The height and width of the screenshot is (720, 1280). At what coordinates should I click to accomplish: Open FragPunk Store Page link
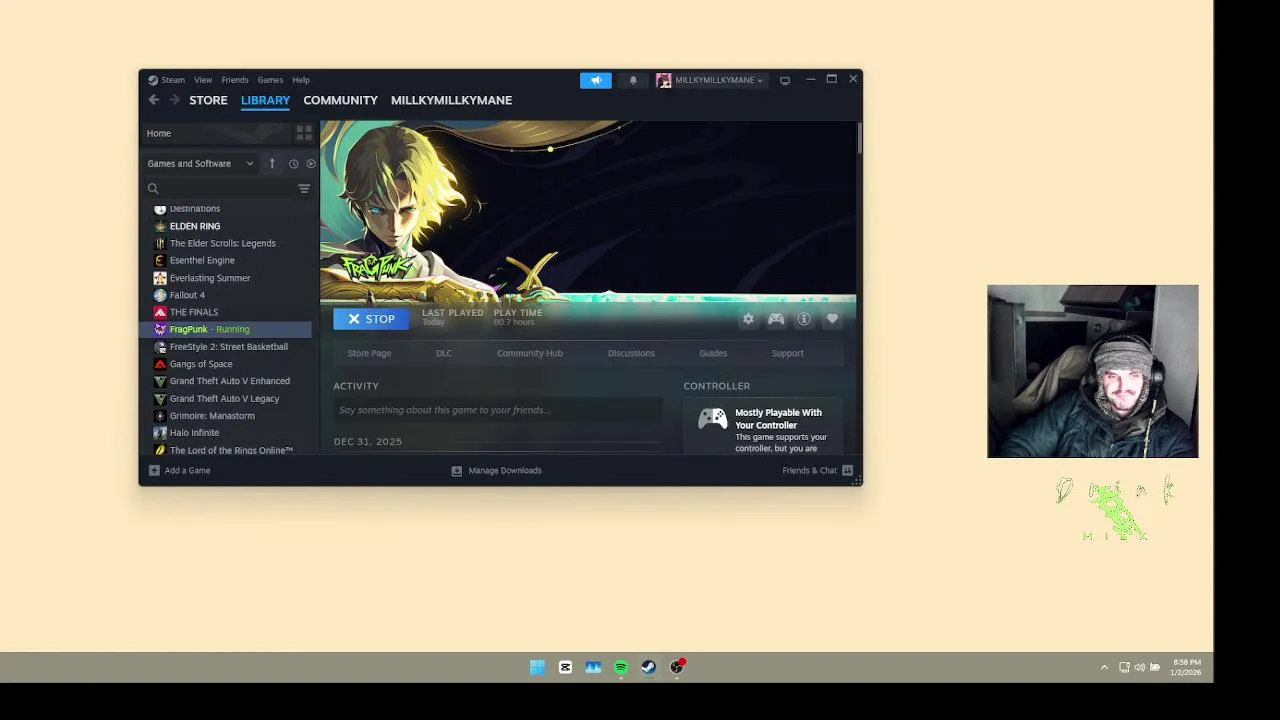point(369,353)
